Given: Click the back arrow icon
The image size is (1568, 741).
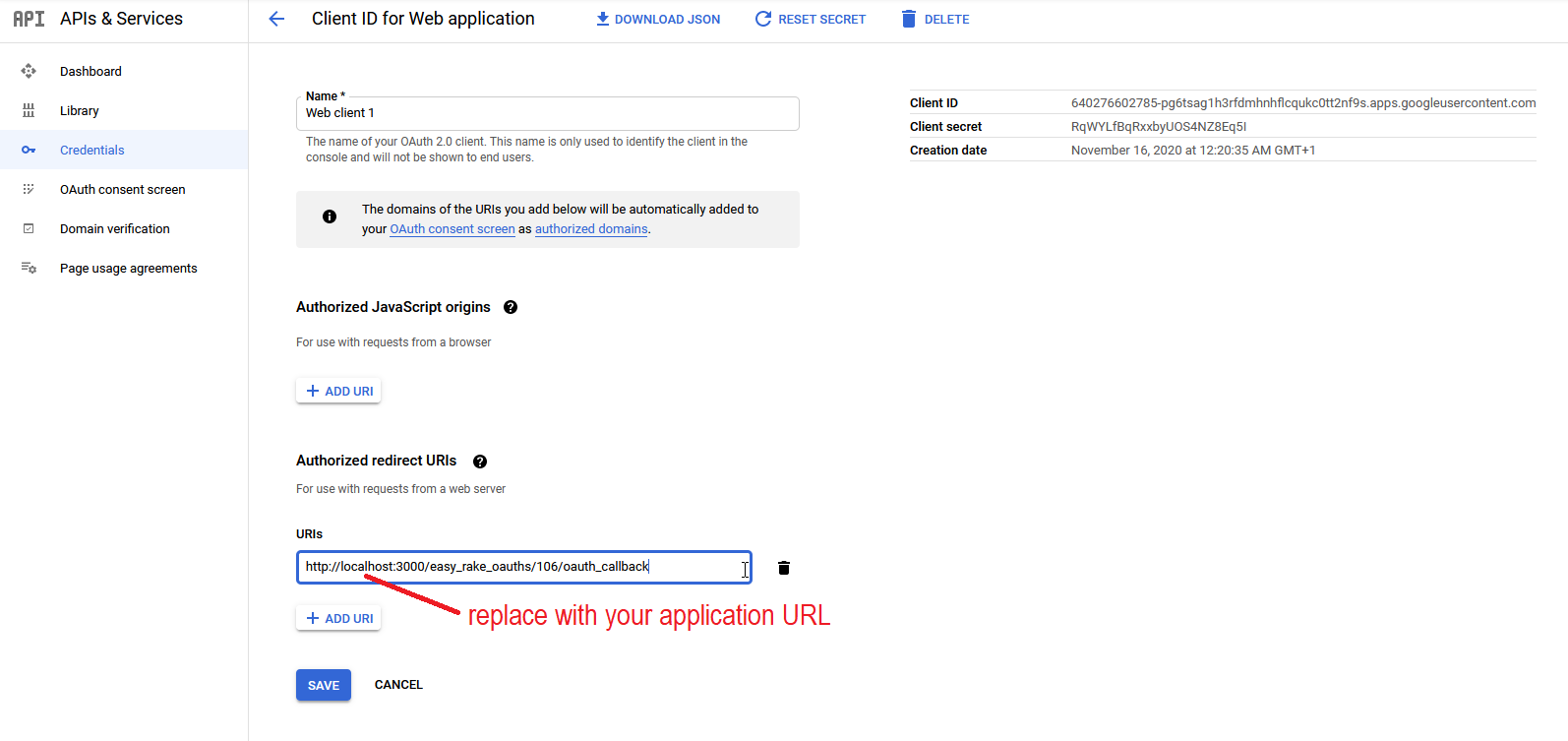Looking at the screenshot, I should 276,19.
